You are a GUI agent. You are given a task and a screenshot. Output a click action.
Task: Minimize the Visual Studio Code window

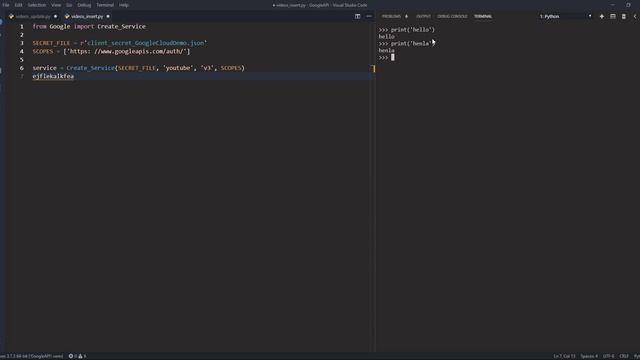pos(612,5)
